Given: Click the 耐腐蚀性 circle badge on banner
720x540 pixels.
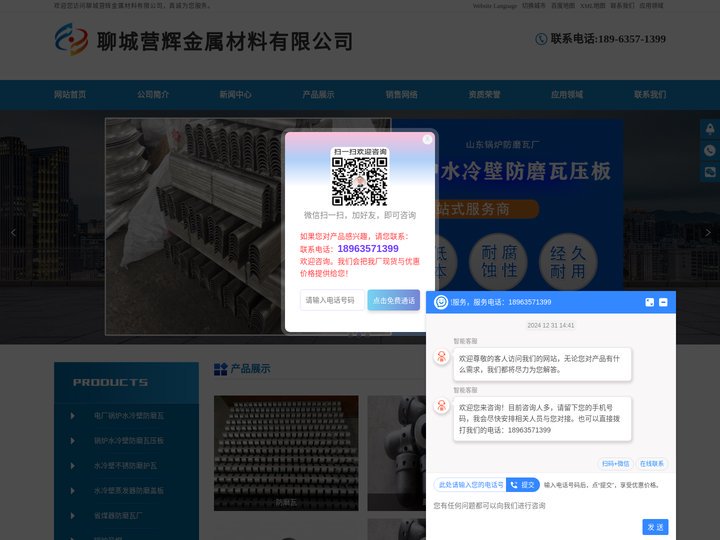Looking at the screenshot, I should pos(498,262).
